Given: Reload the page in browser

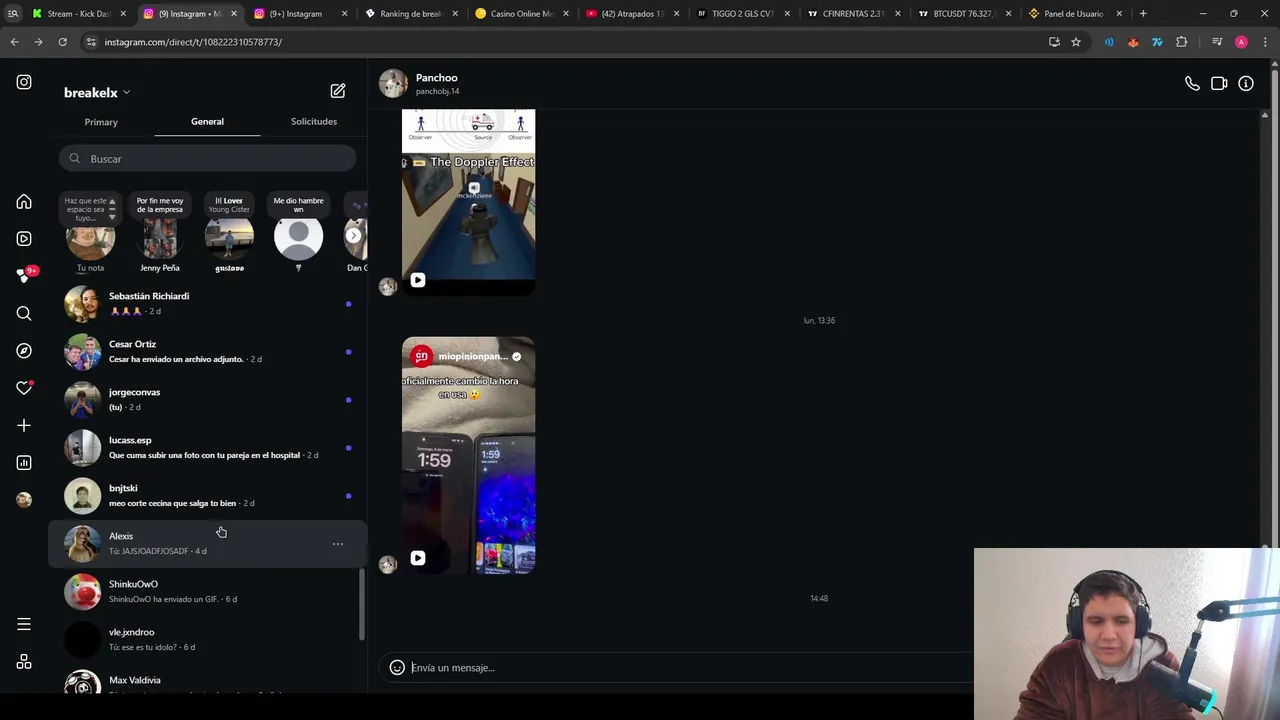Looking at the screenshot, I should pyautogui.click(x=62, y=42).
